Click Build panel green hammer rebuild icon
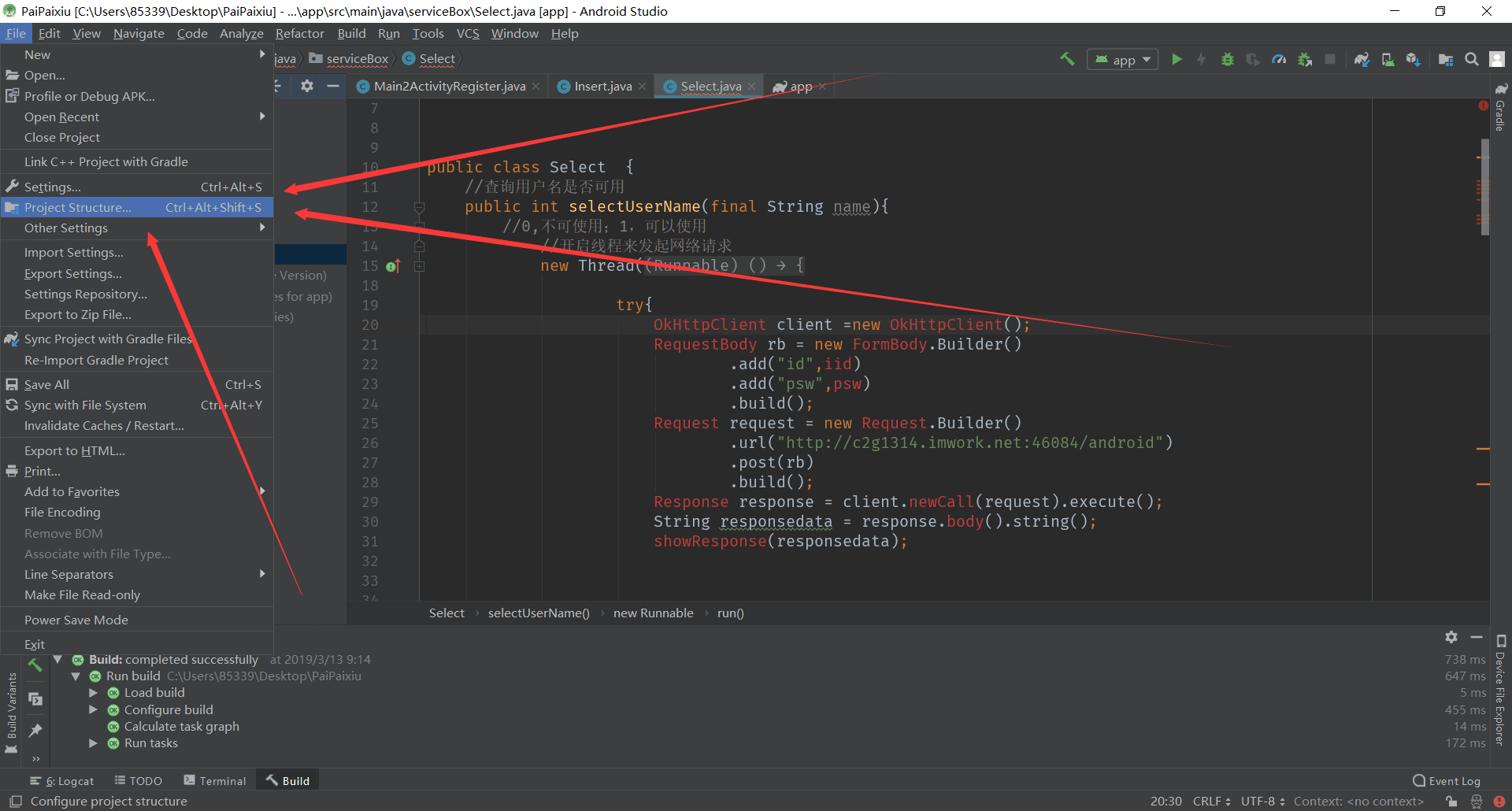This screenshot has width=1512, height=811. click(35, 665)
